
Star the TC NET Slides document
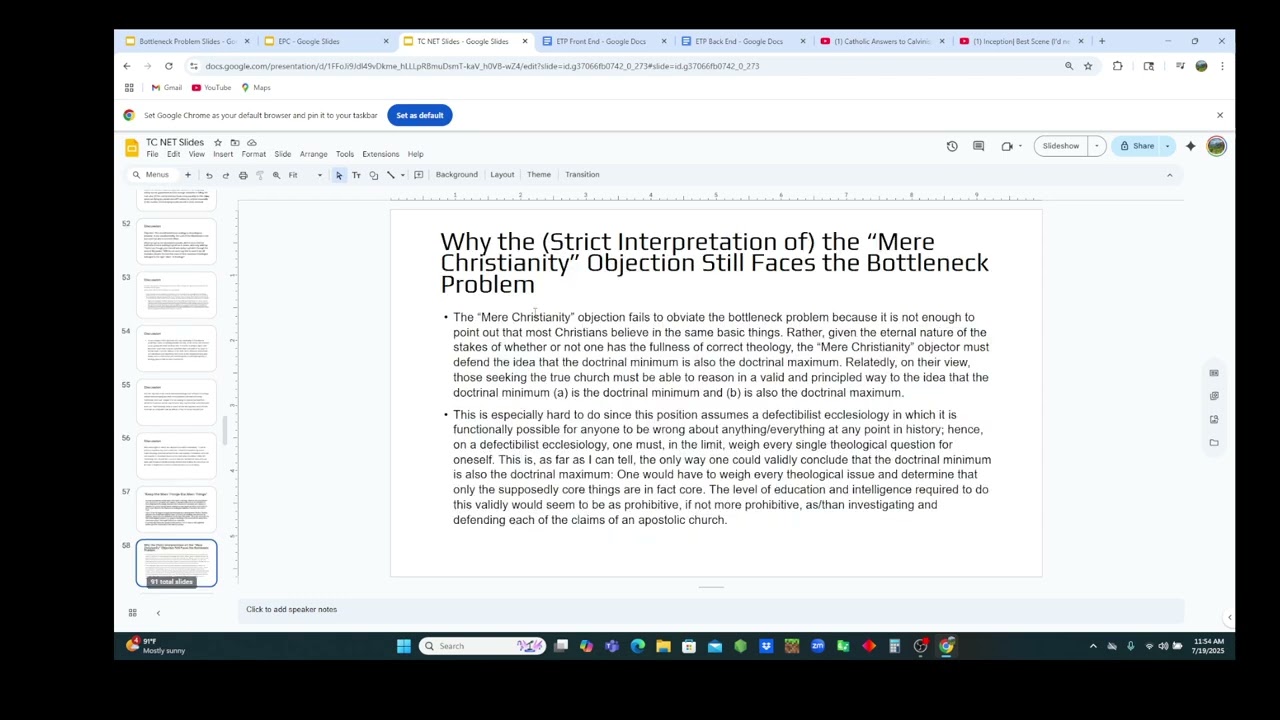217,143
